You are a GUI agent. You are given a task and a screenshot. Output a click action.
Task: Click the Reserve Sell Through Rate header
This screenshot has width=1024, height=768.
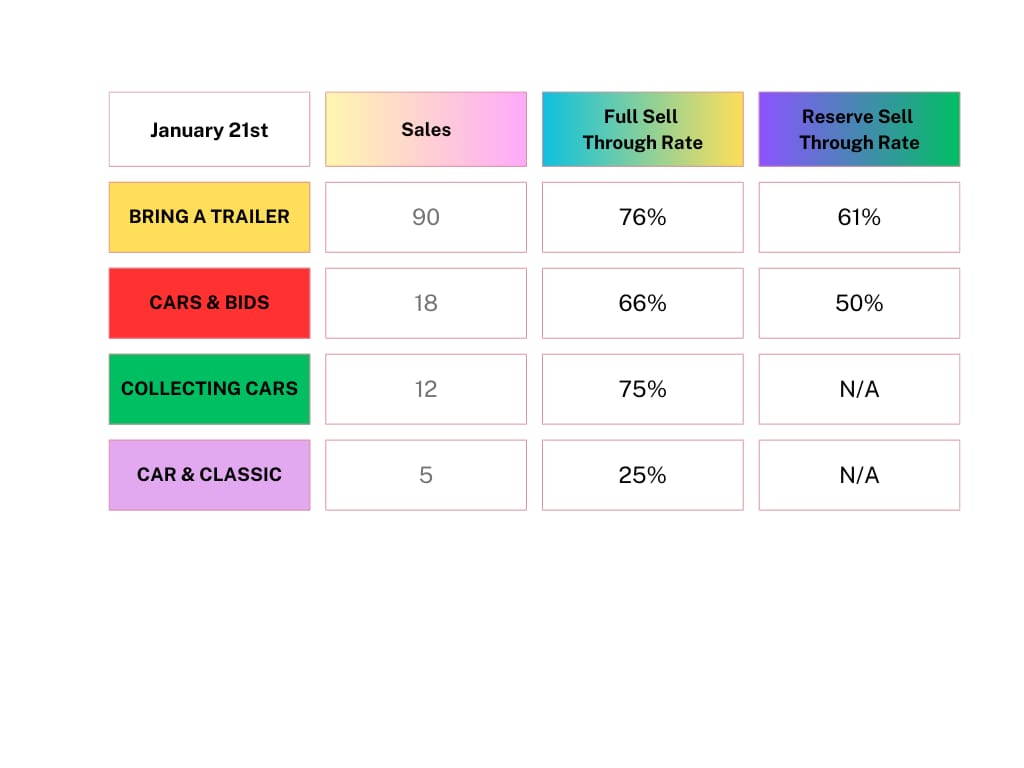859,129
